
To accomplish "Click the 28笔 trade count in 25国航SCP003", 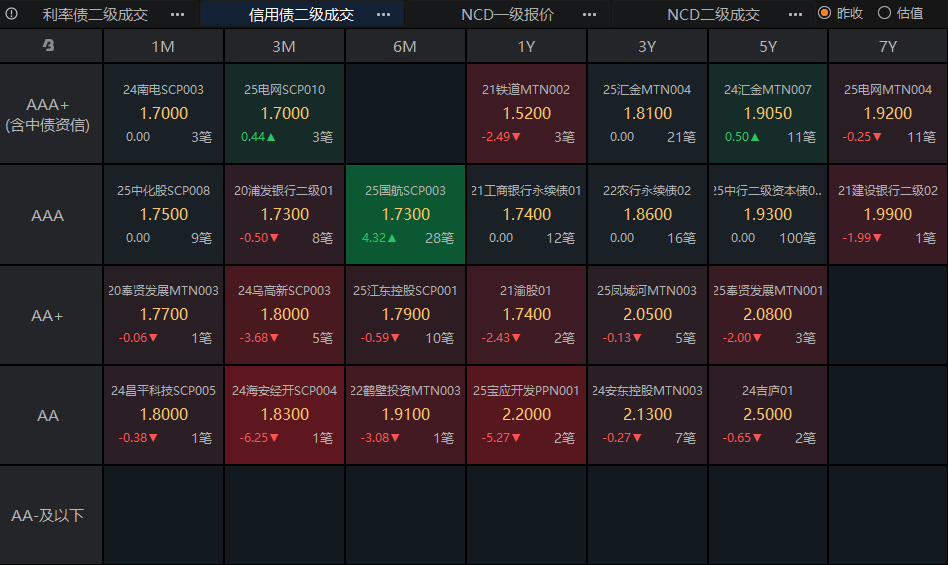I will [439, 238].
